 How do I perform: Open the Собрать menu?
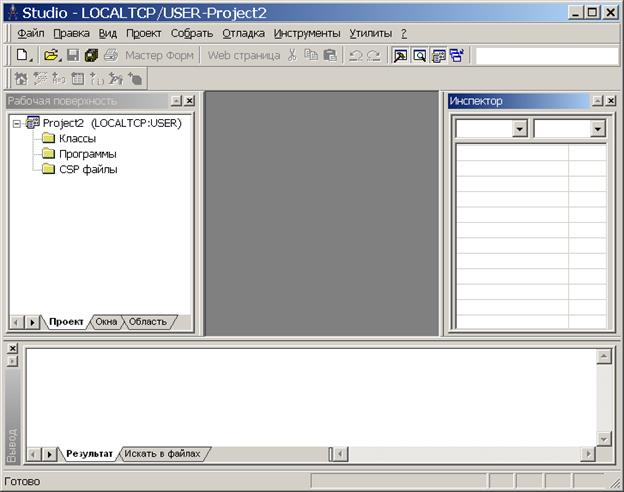click(192, 33)
